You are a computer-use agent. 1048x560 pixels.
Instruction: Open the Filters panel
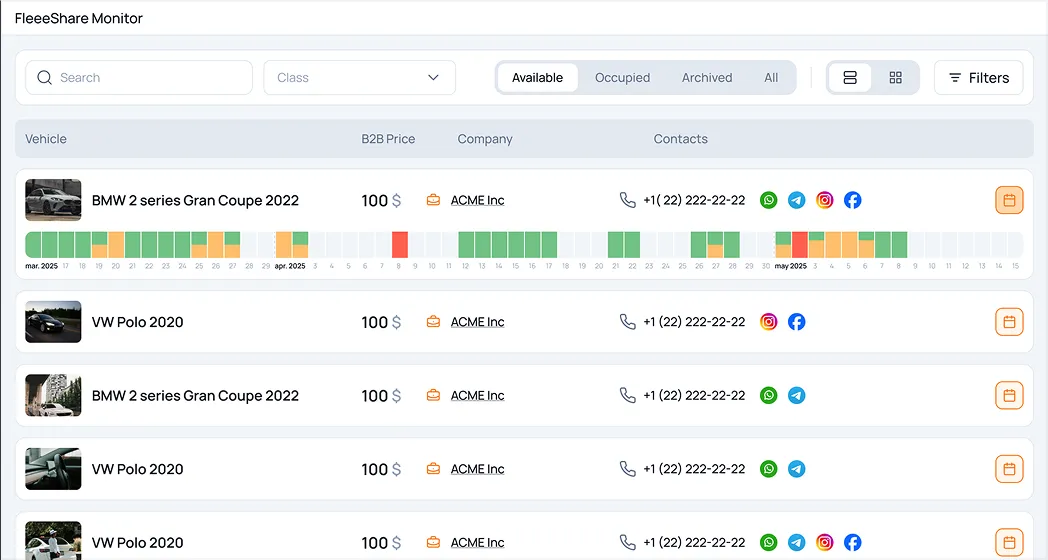978,78
